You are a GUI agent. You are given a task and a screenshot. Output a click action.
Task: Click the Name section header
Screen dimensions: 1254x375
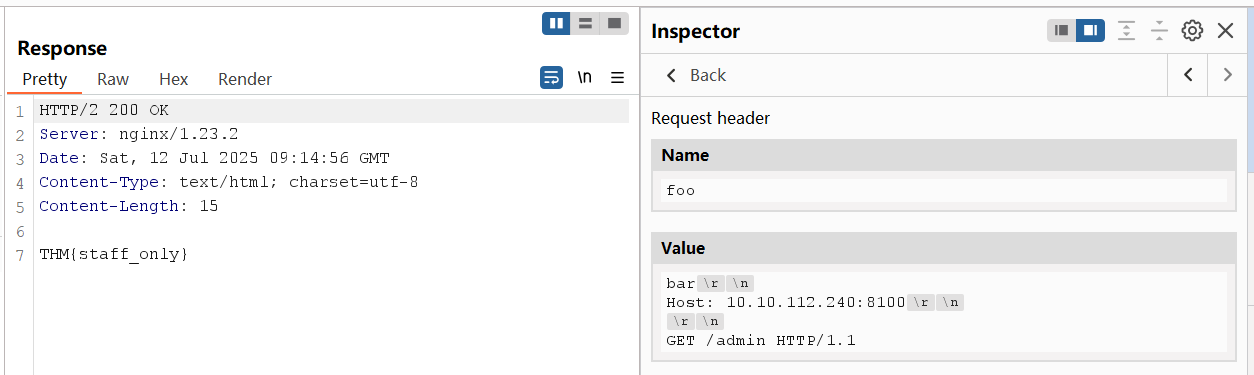(944, 155)
